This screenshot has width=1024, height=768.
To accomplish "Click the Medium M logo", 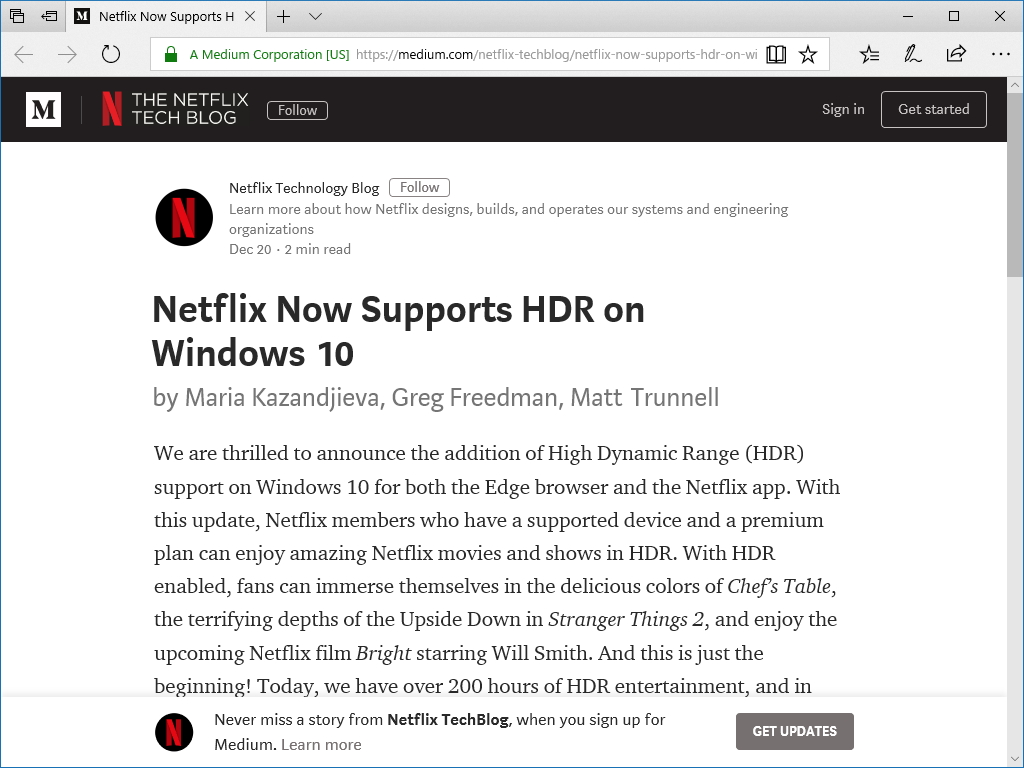I will click(x=42, y=109).
